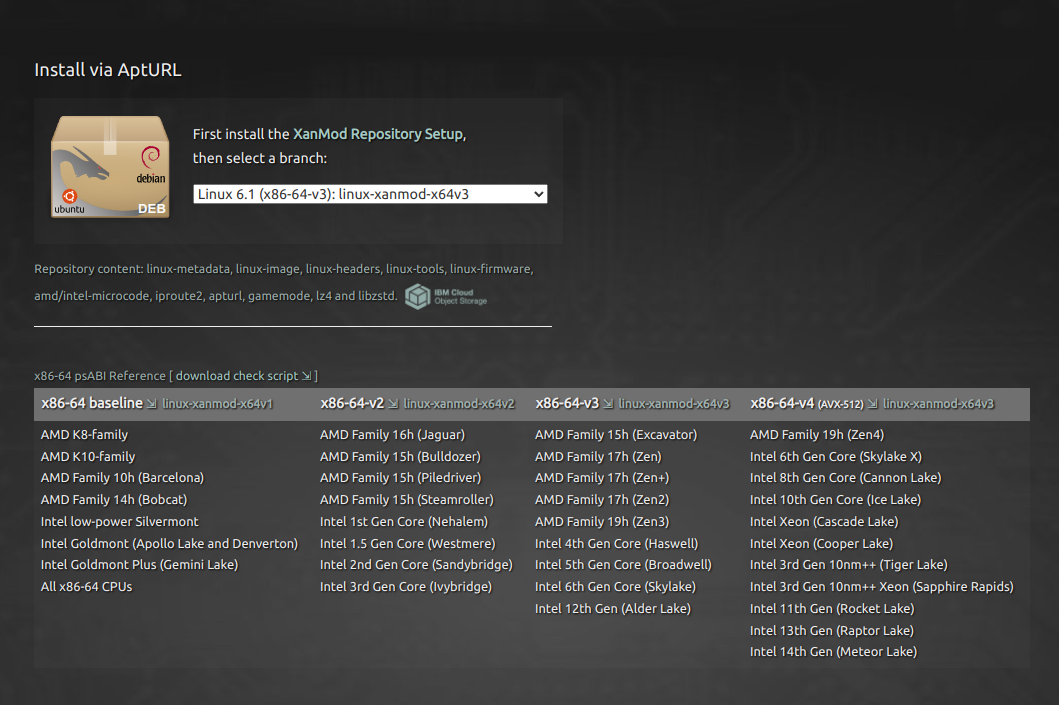Select the 'AMD K10-family' entry
Screen dimensions: 1059x705
tap(88, 457)
